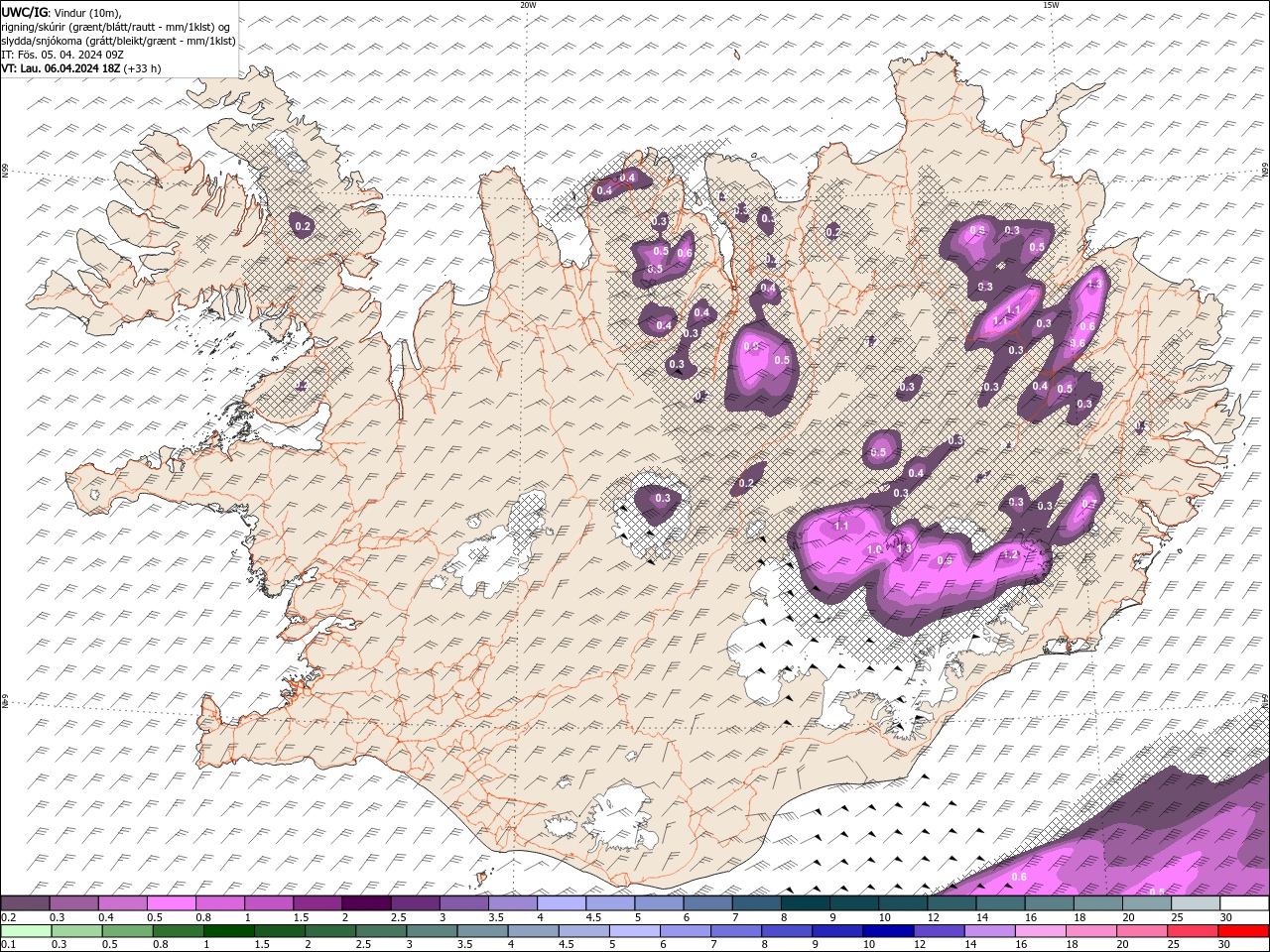Click the 'slydda/snjókoma' legend description line
The image size is (1270, 952).
tap(118, 41)
